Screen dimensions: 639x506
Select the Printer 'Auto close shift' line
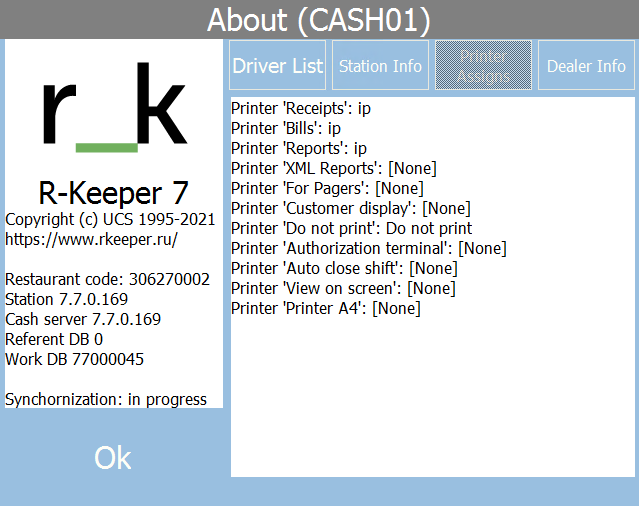(344, 268)
